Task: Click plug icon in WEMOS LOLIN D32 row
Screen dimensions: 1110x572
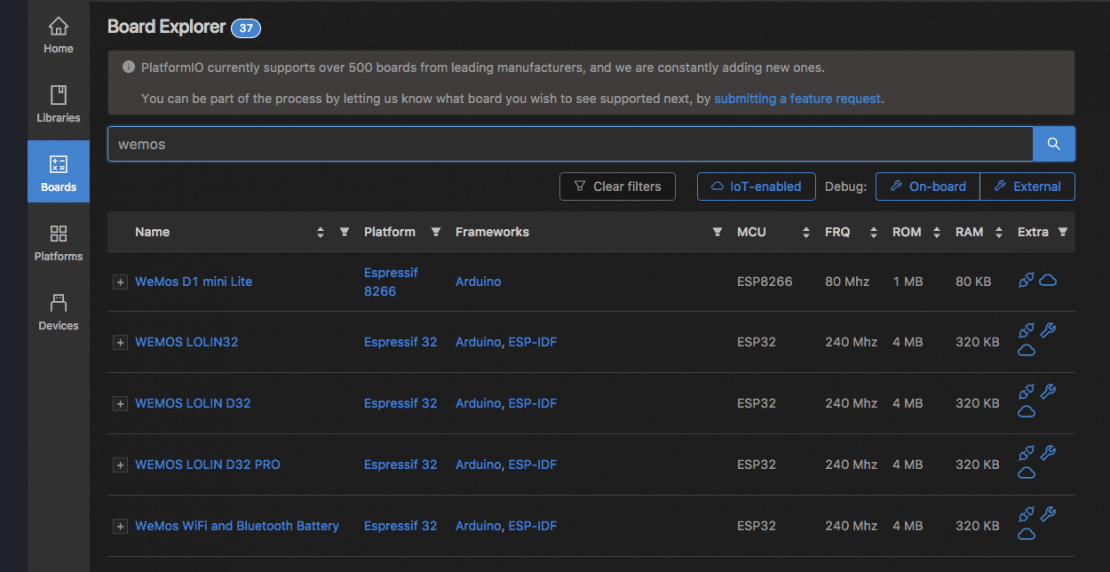Action: tap(1026, 392)
